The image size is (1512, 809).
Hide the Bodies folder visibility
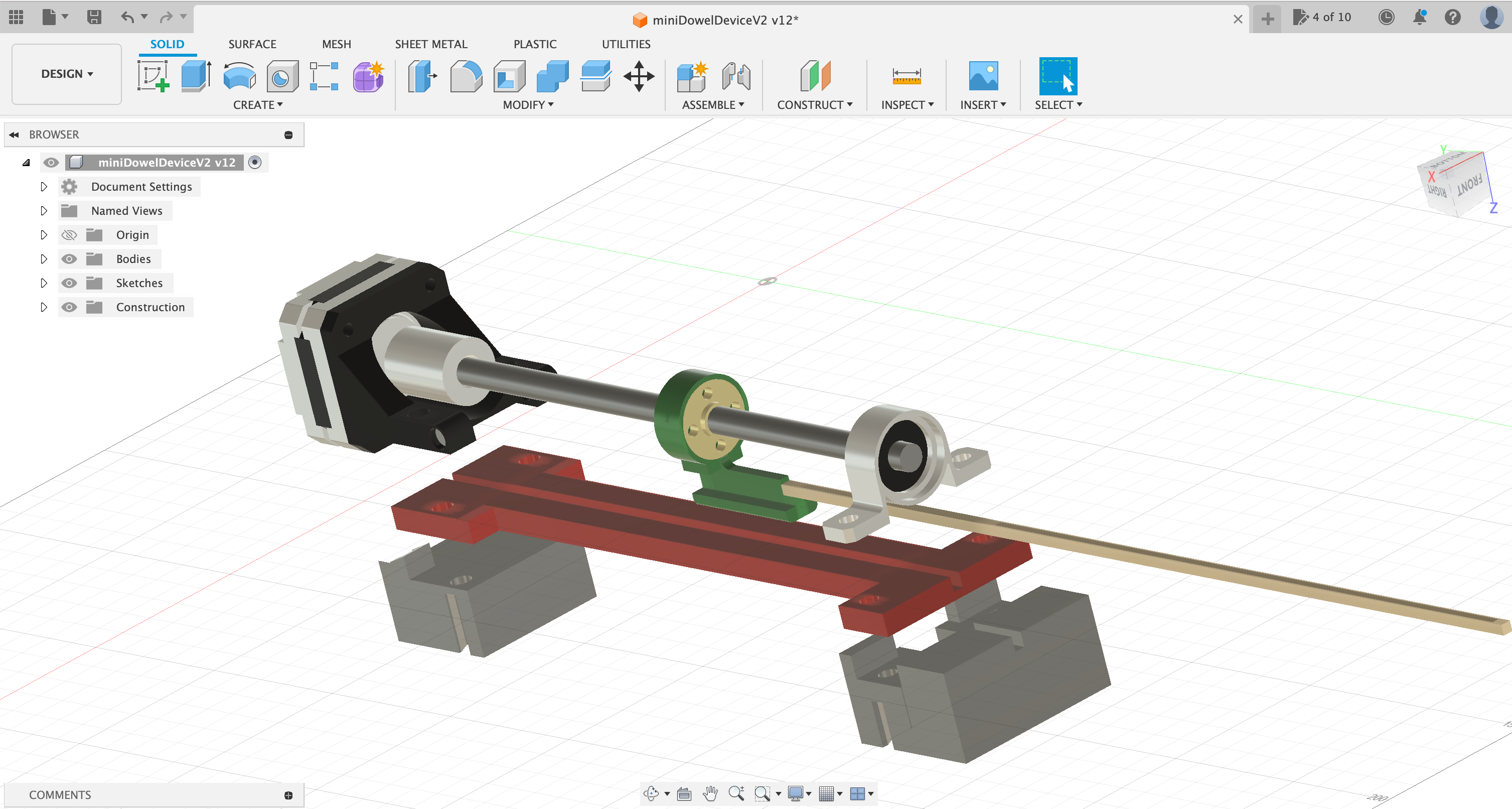69,259
